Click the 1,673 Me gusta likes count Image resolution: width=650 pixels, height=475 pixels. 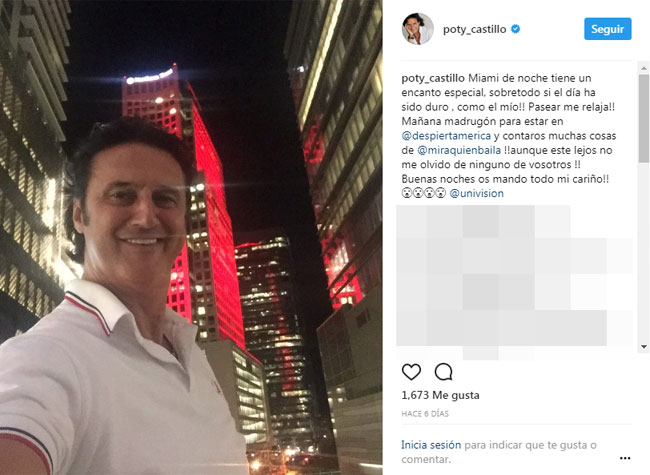(x=440, y=395)
